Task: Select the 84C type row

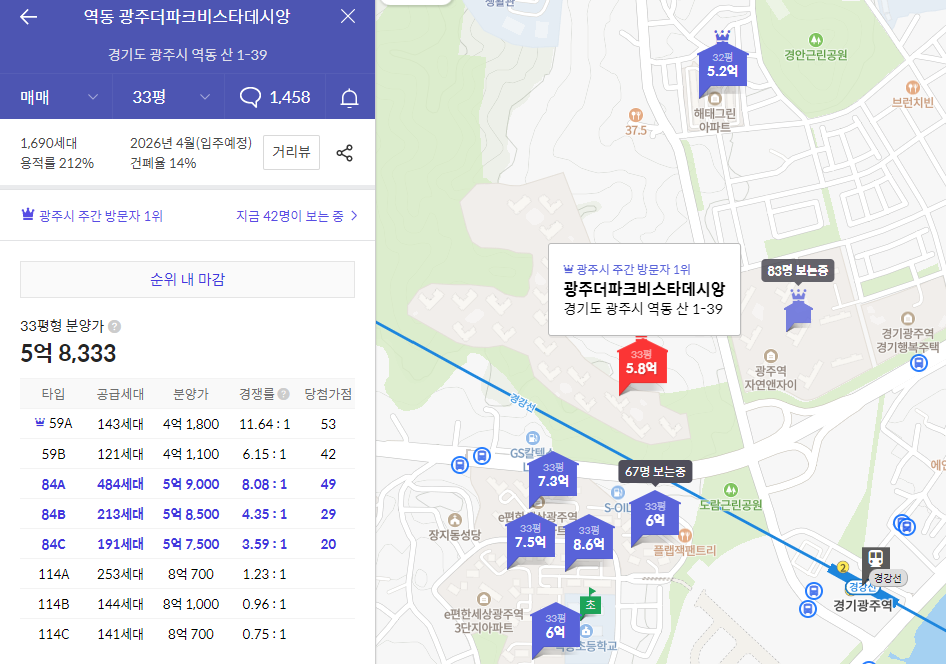Action: point(188,544)
